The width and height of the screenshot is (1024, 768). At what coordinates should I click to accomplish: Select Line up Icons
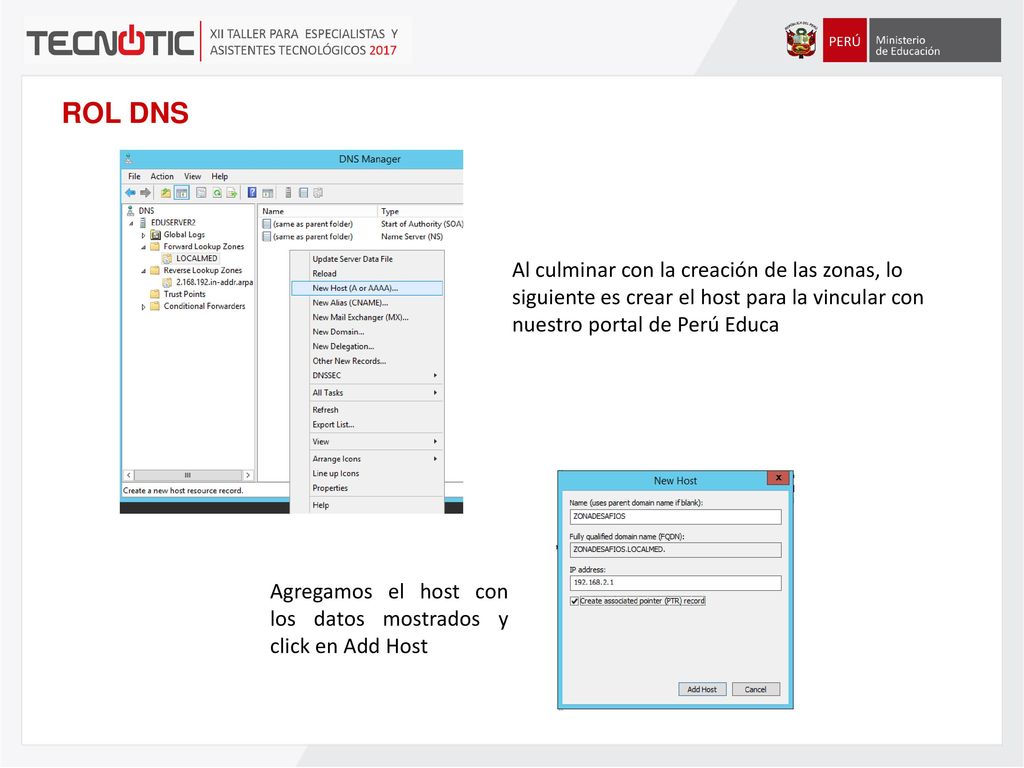(367, 473)
